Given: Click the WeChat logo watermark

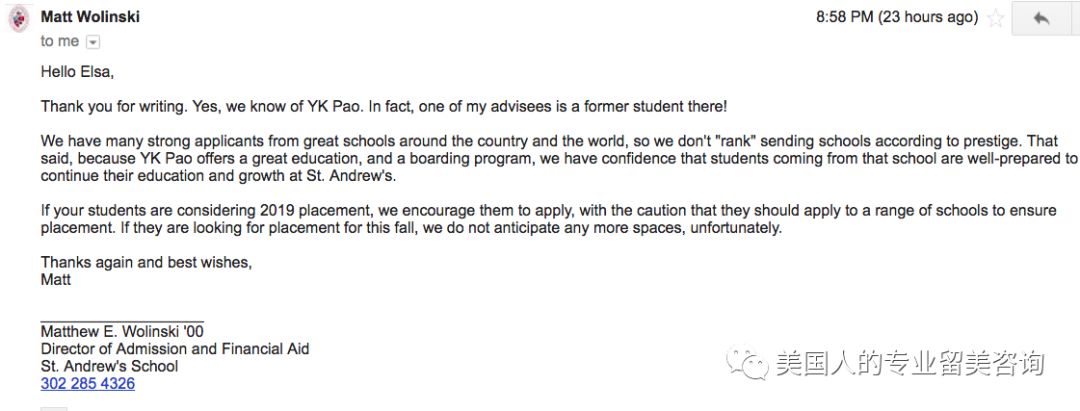Looking at the screenshot, I should 747,363.
